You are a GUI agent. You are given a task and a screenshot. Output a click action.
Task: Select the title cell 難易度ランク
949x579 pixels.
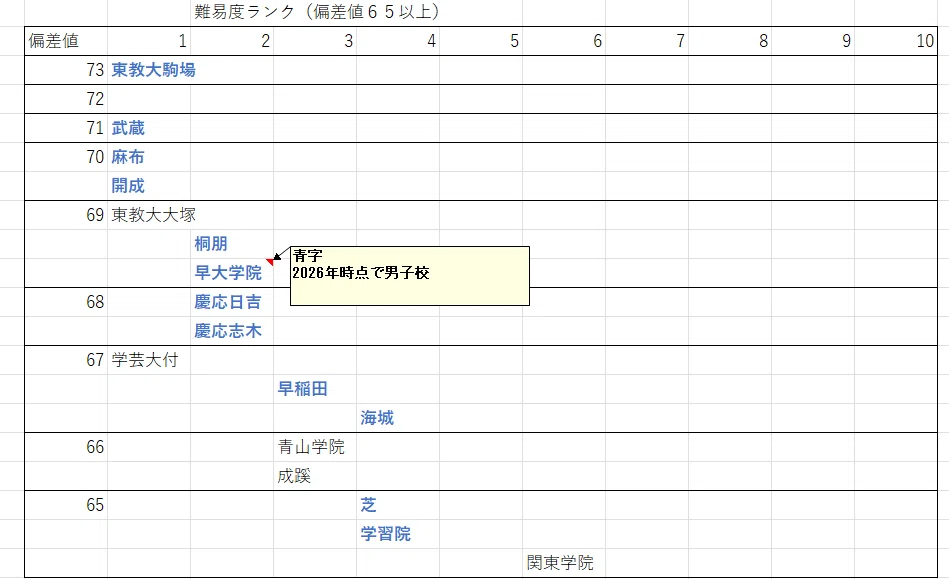[232, 12]
